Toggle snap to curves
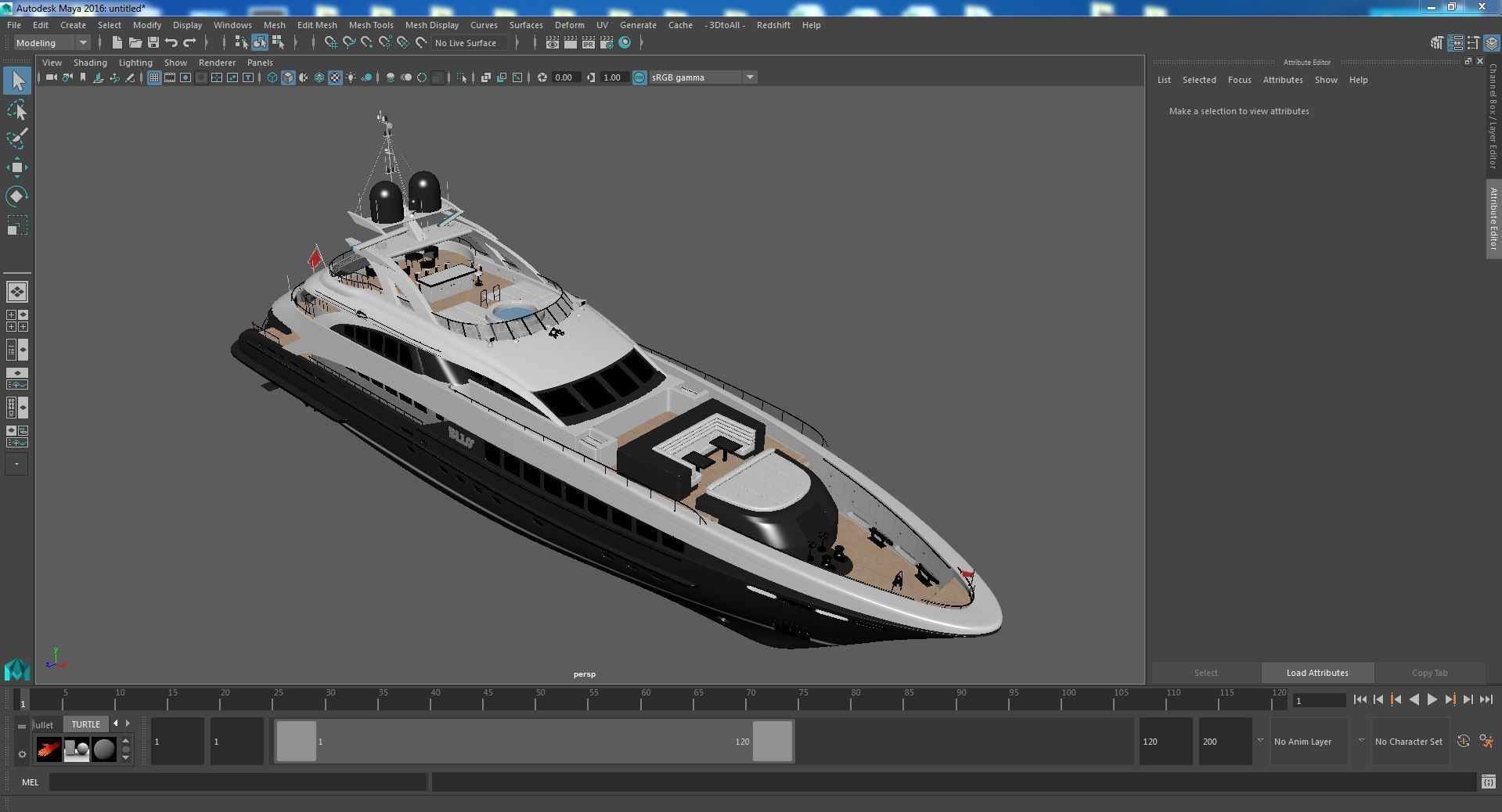Viewport: 1502px width, 812px height. (x=349, y=42)
